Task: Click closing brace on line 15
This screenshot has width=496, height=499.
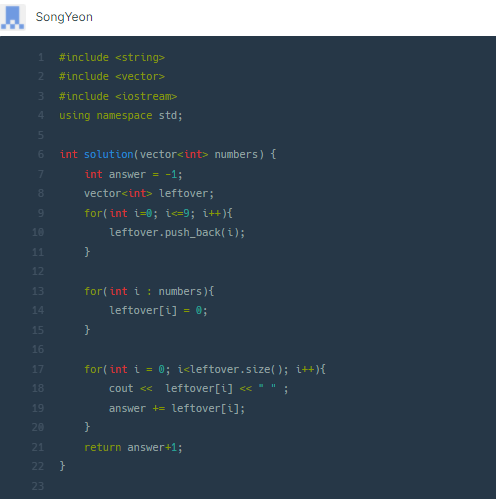Action: pyautogui.click(x=87, y=330)
